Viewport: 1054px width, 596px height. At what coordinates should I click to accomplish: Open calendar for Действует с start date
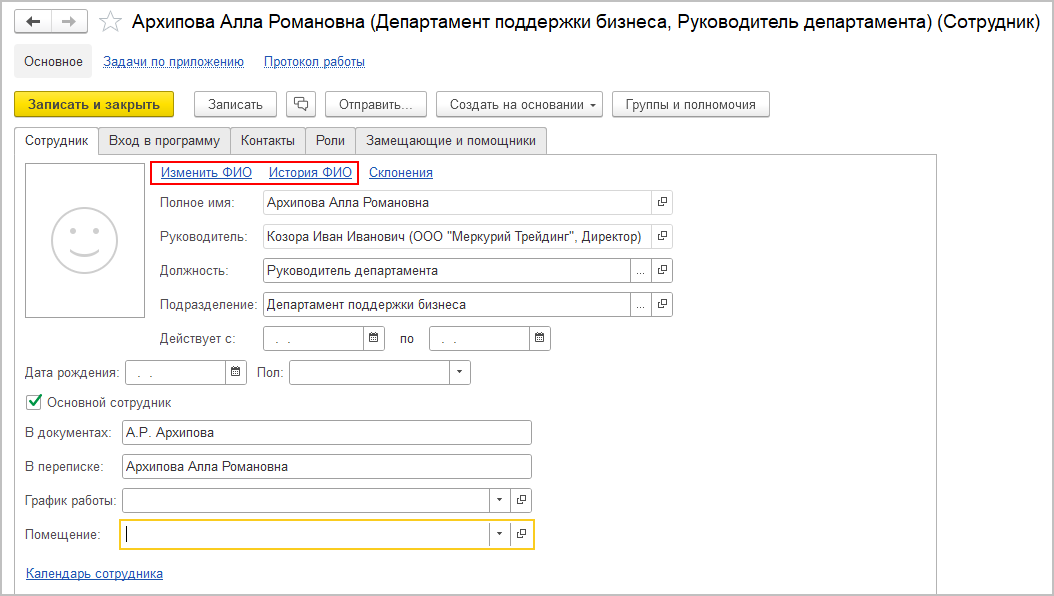point(375,338)
